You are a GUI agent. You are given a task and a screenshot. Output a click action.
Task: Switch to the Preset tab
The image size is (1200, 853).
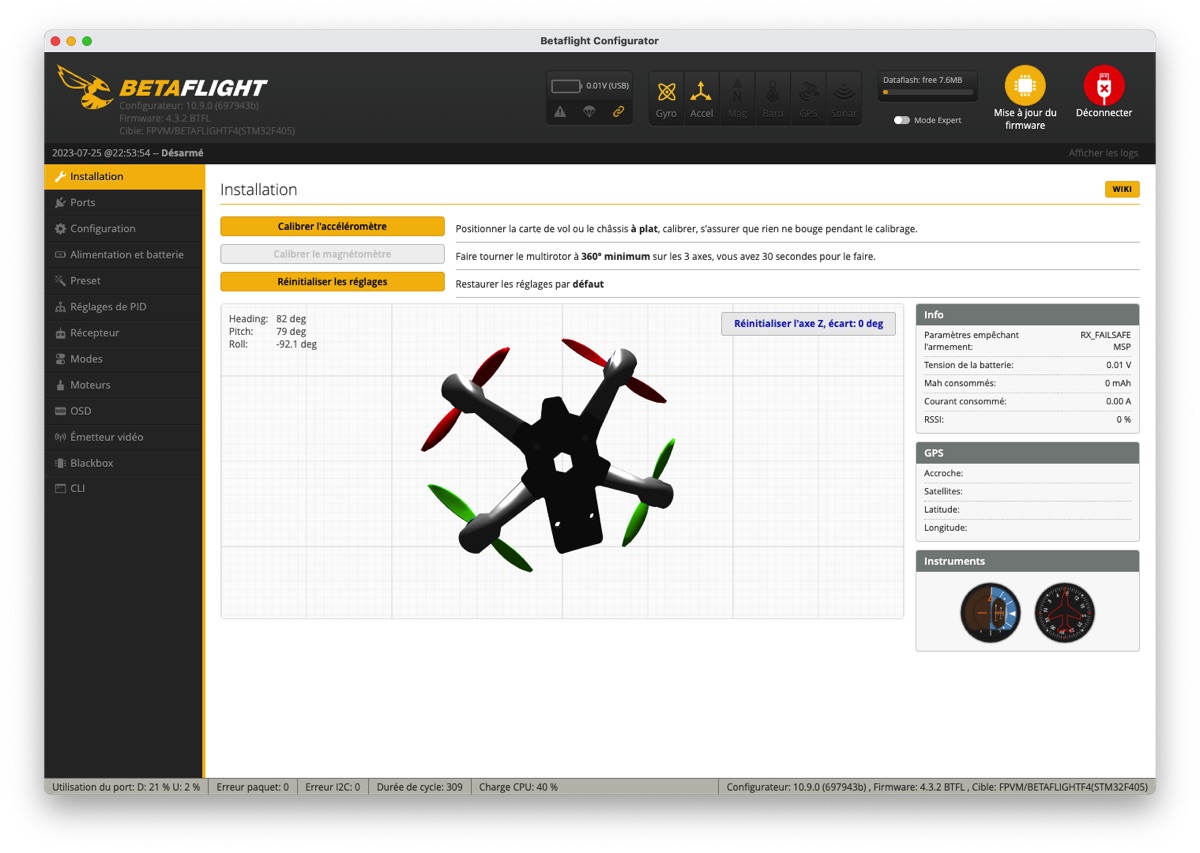tap(123, 280)
